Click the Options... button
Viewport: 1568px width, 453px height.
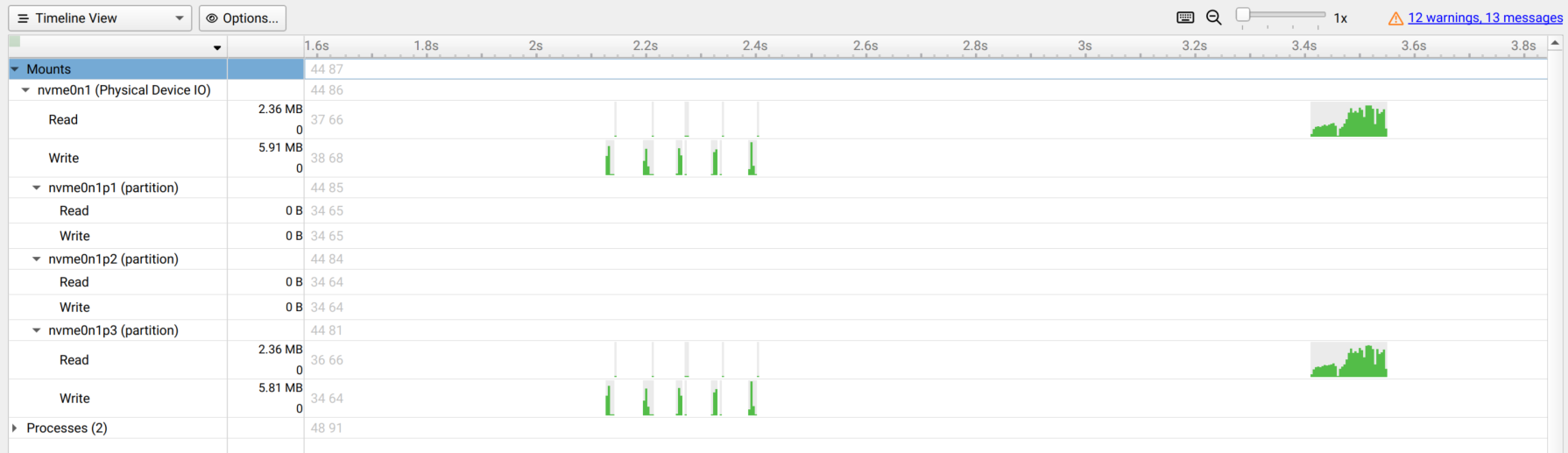tap(243, 18)
